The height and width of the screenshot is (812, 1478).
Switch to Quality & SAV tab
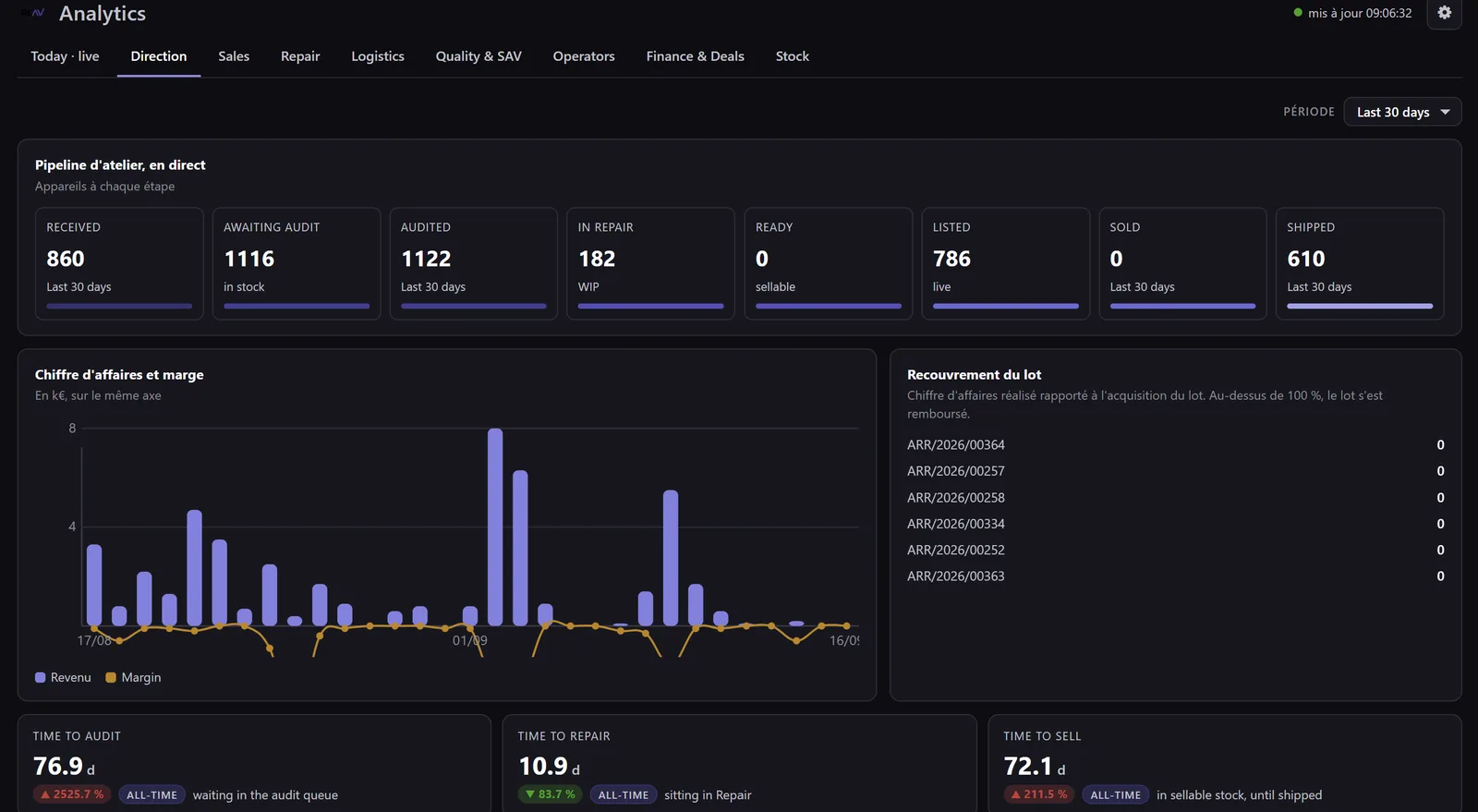pyautogui.click(x=479, y=56)
